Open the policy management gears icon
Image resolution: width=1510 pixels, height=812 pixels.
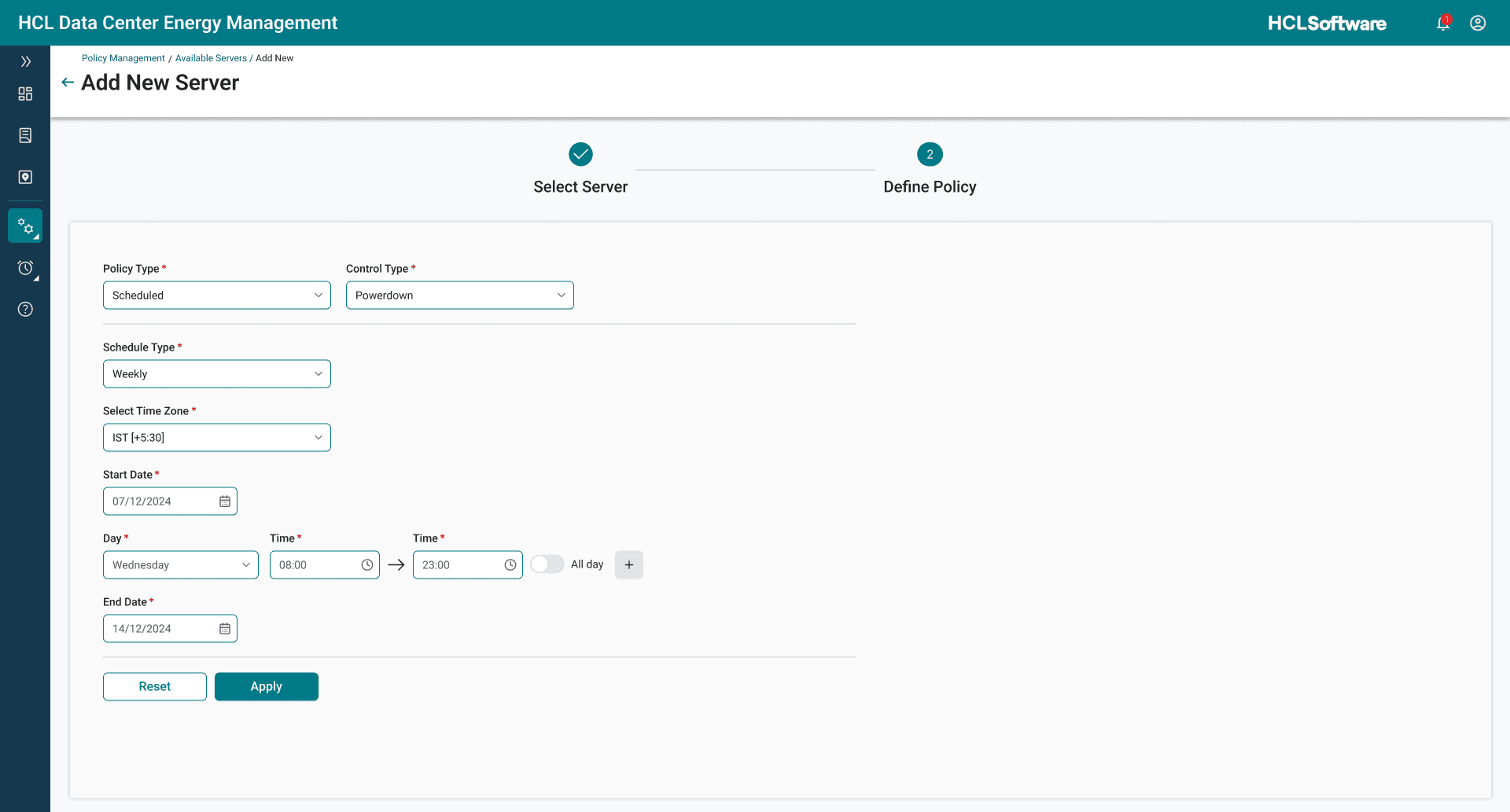tap(25, 226)
